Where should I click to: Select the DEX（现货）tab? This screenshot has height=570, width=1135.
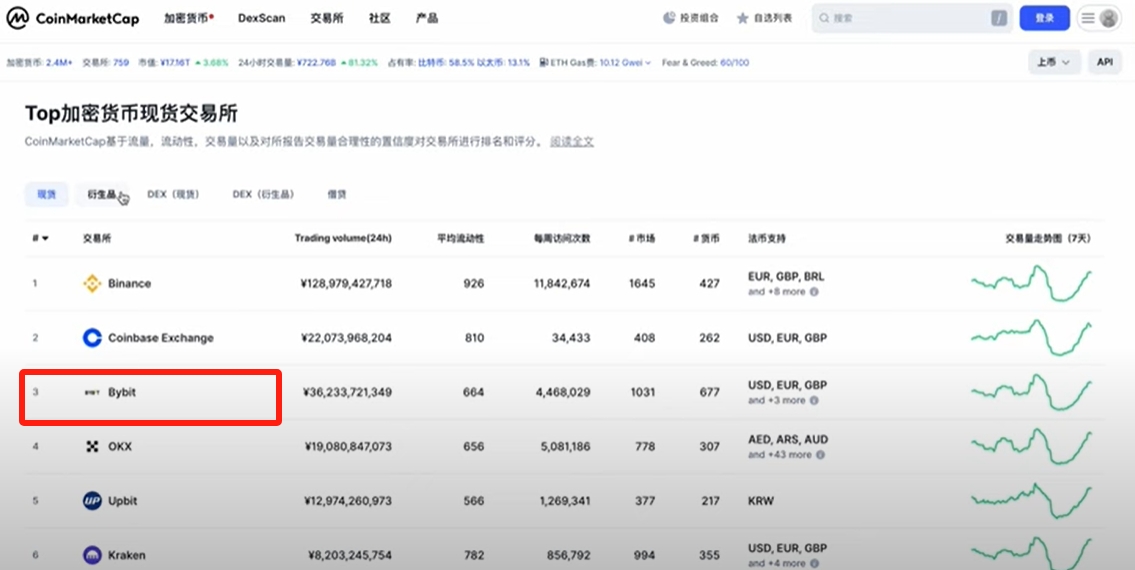tap(173, 194)
